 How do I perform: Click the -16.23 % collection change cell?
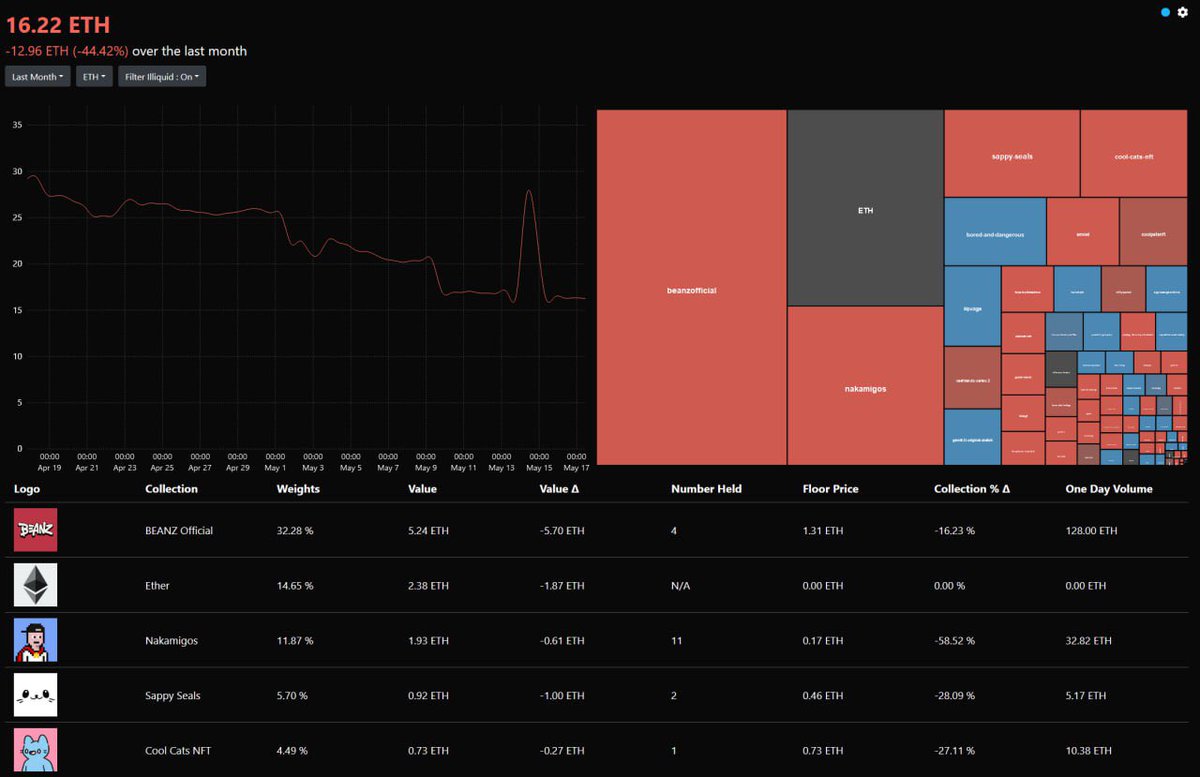(x=954, y=530)
